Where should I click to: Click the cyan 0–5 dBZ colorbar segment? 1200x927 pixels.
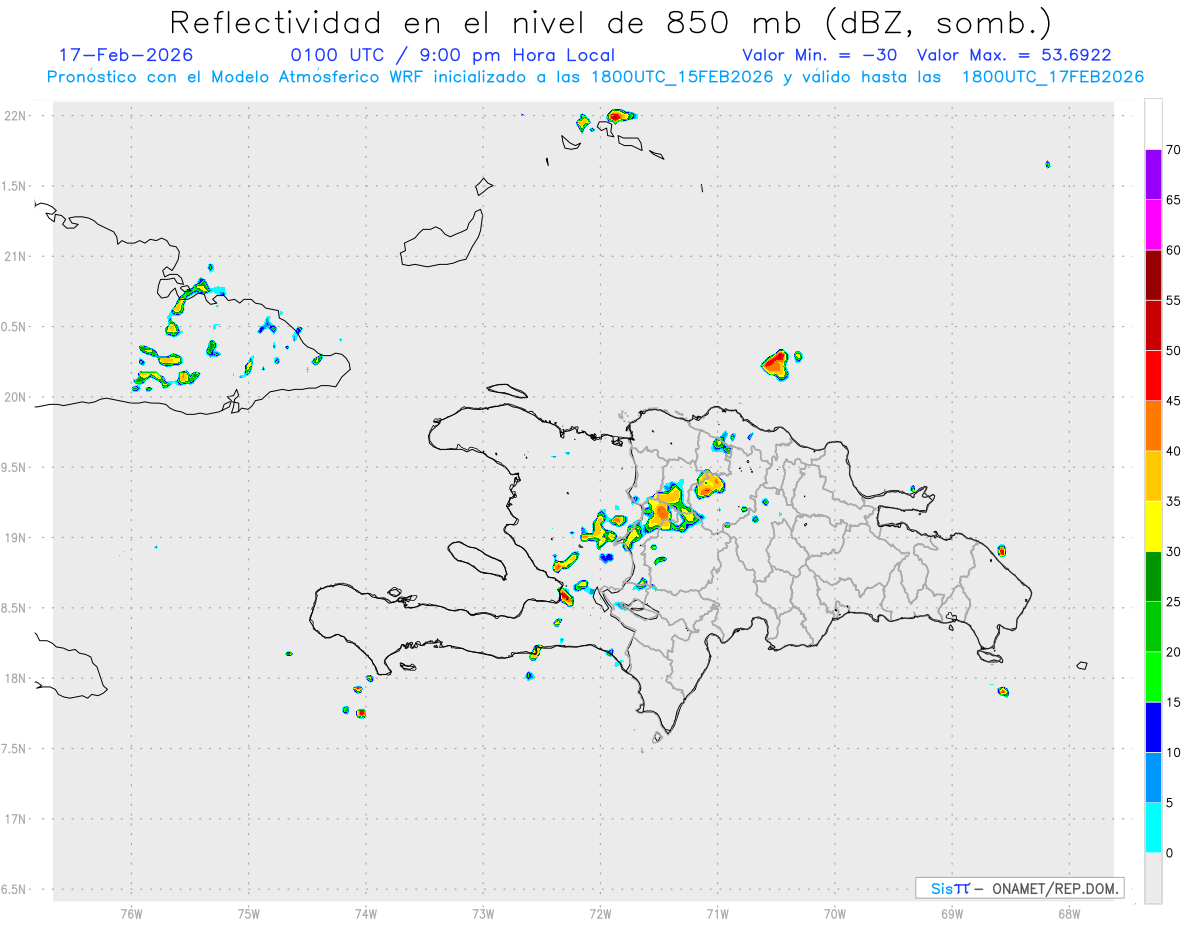click(x=1153, y=828)
